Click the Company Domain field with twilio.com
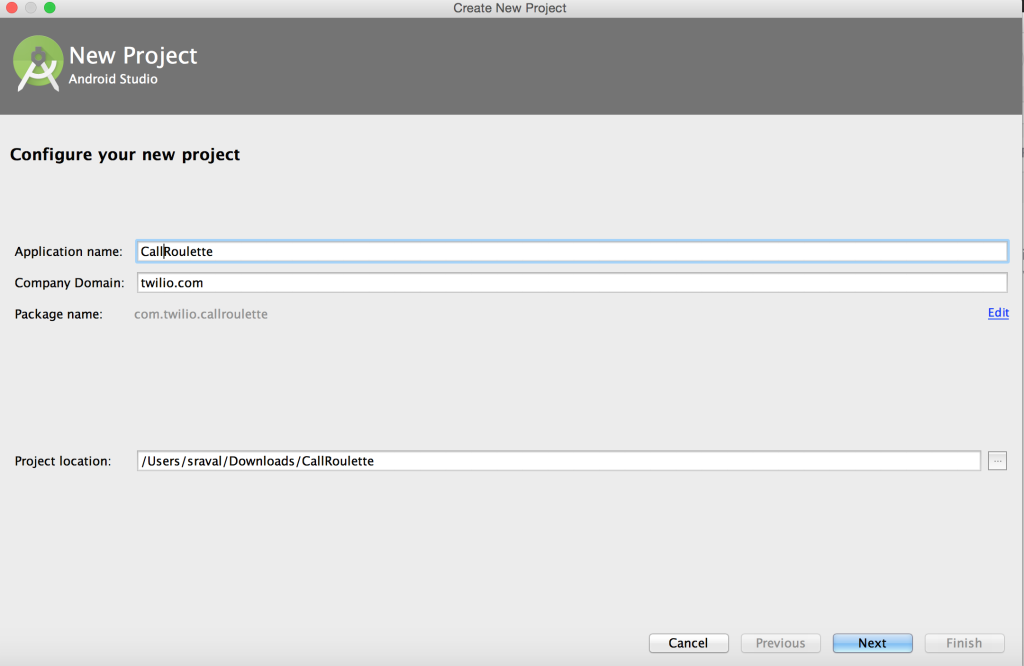Screen dimensions: 1024x666 [x=572, y=283]
